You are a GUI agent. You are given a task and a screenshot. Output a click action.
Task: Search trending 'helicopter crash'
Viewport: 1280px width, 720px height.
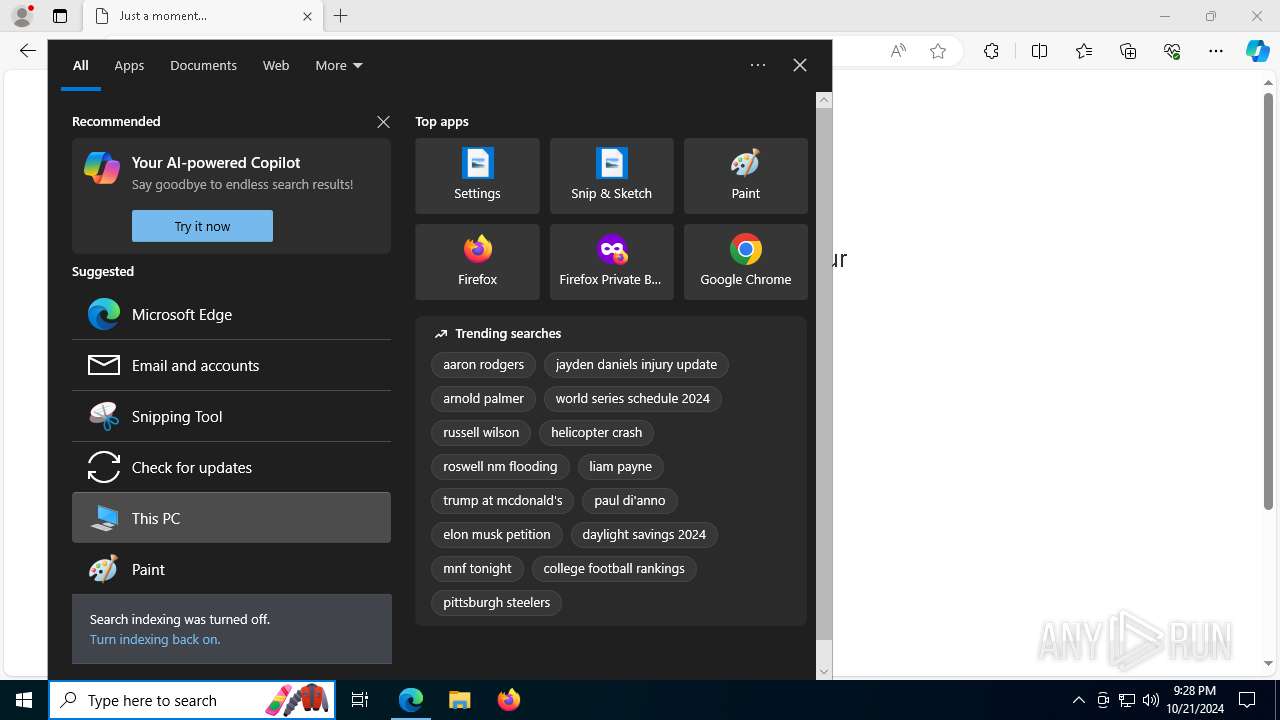[596, 433]
